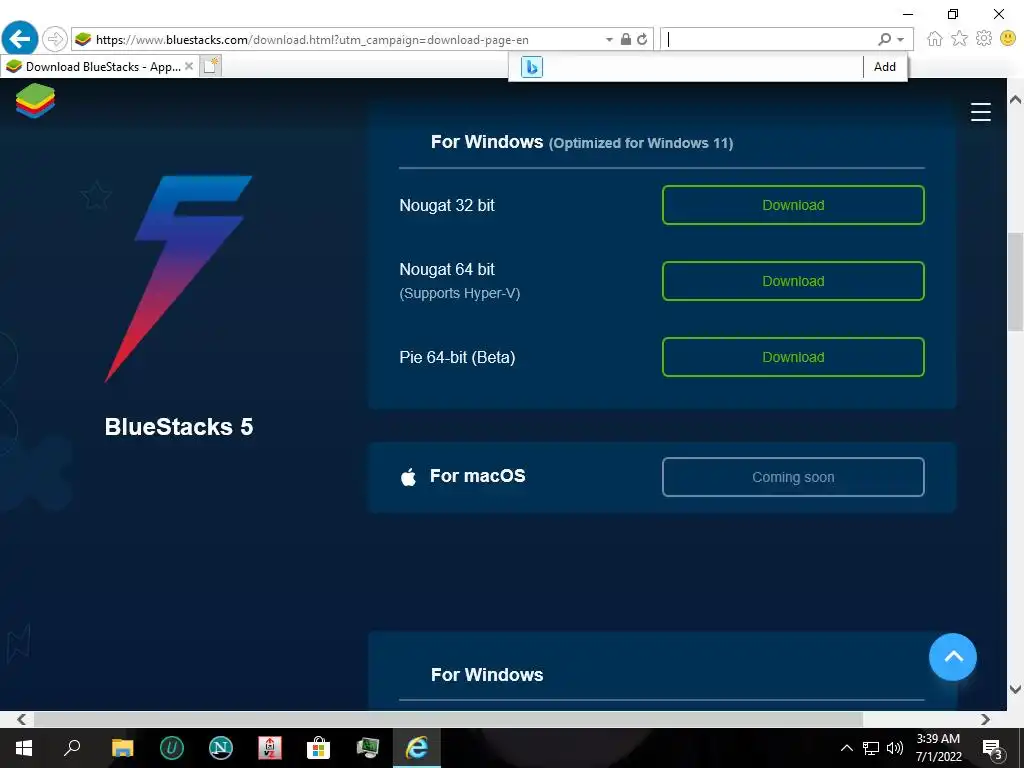Click the horizontal scrollbar right arrow
Viewport: 1024px width, 768px height.
(x=985, y=719)
